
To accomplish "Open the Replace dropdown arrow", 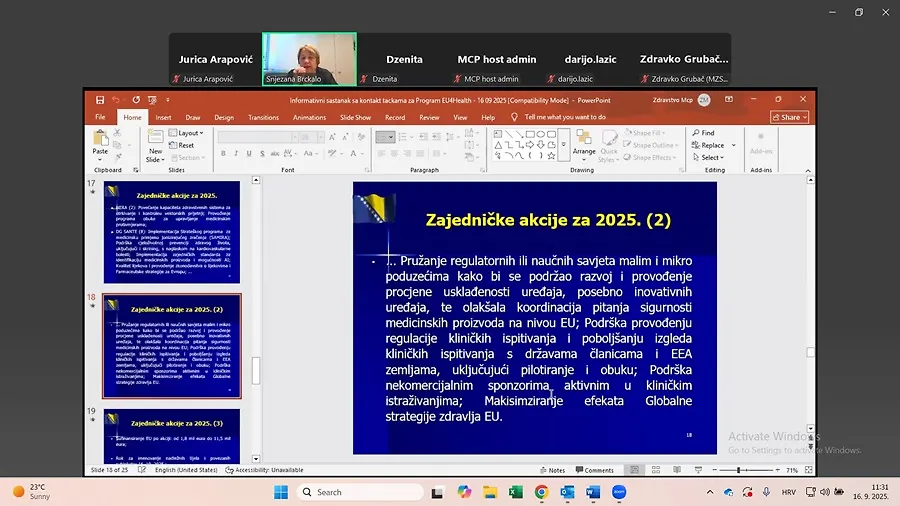I will pyautogui.click(x=733, y=145).
